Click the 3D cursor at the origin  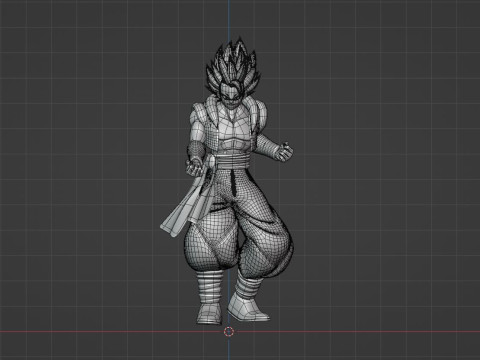229,332
